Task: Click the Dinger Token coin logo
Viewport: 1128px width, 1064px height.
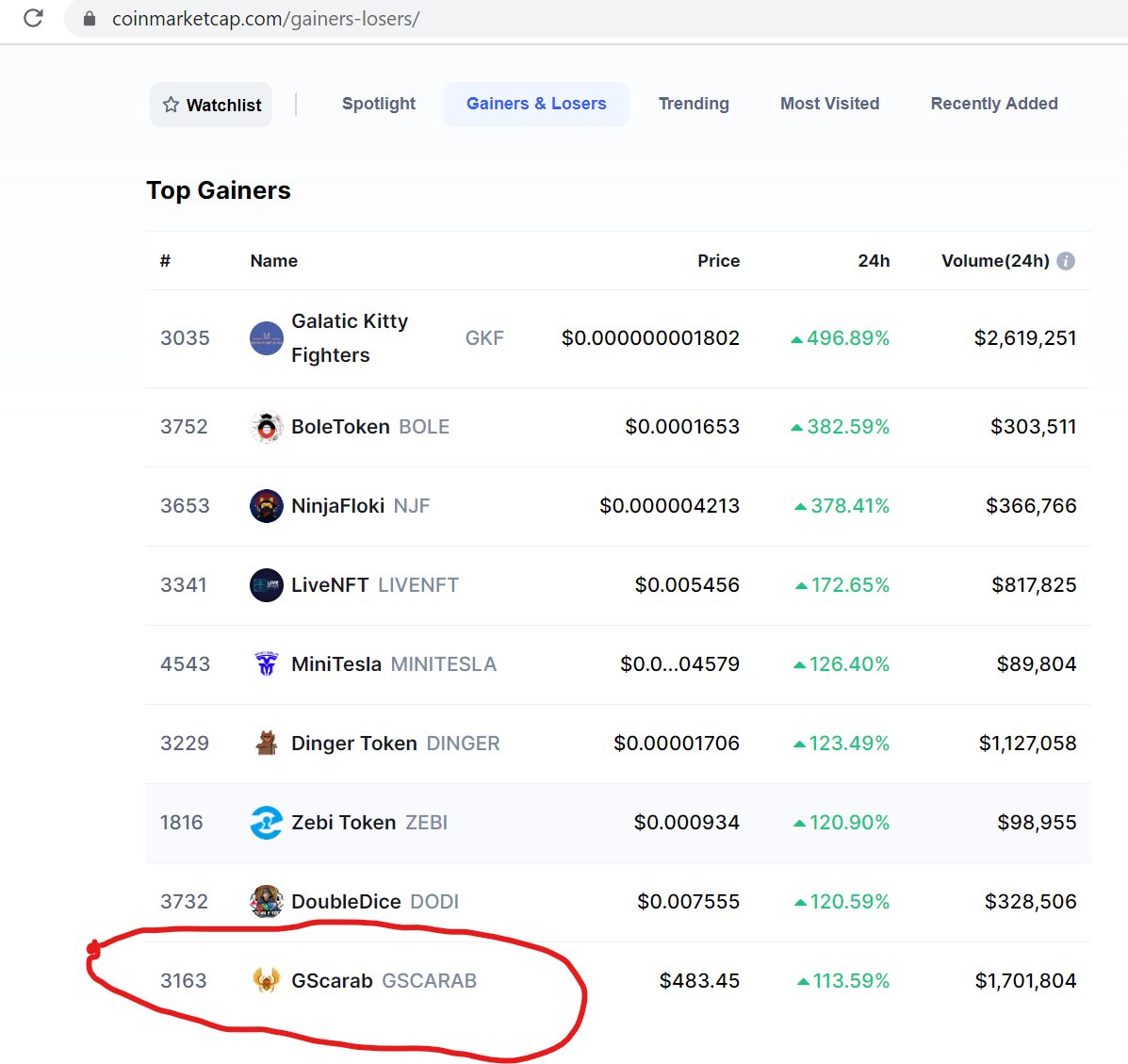Action: [x=266, y=744]
